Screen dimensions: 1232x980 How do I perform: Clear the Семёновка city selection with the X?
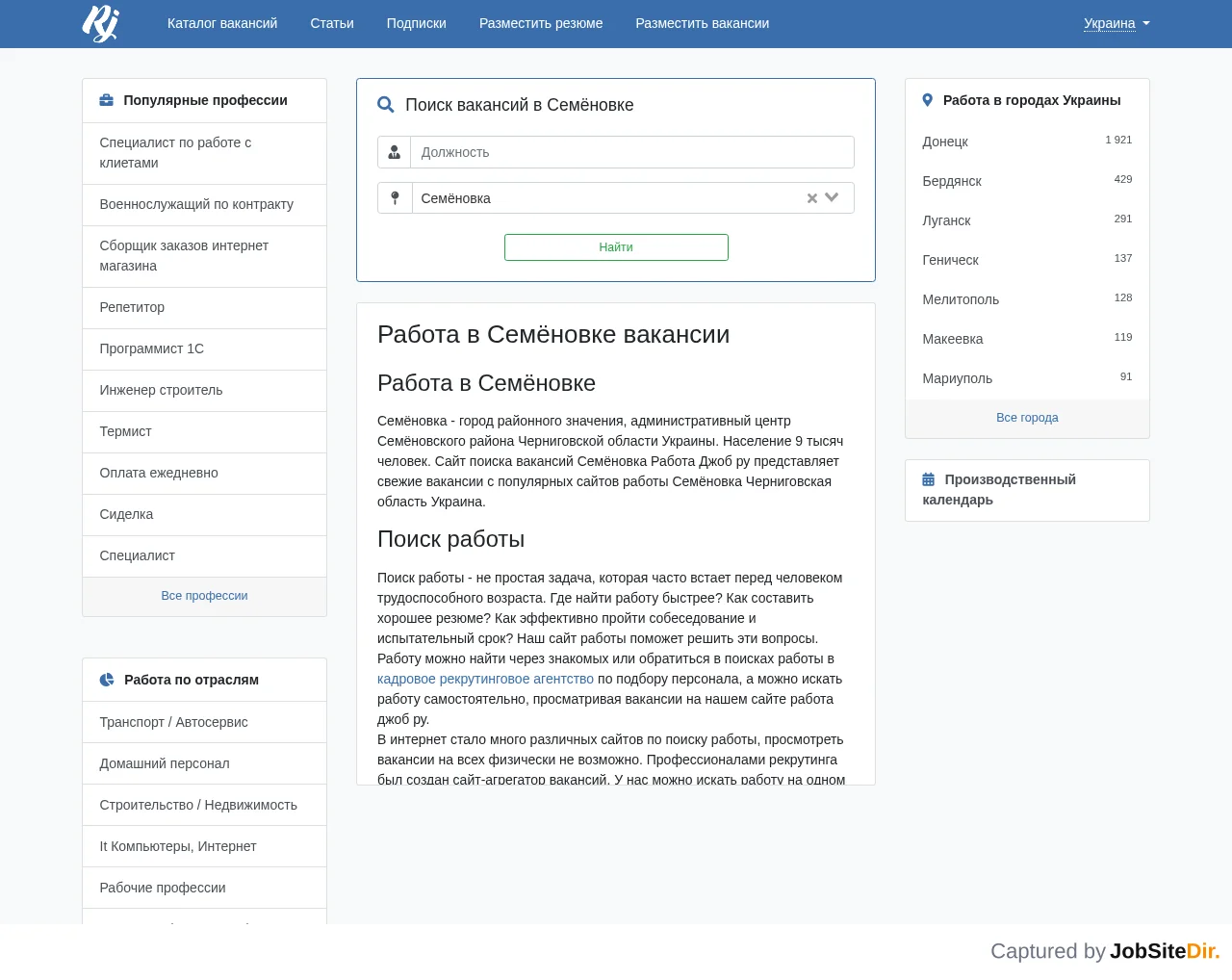point(812,198)
